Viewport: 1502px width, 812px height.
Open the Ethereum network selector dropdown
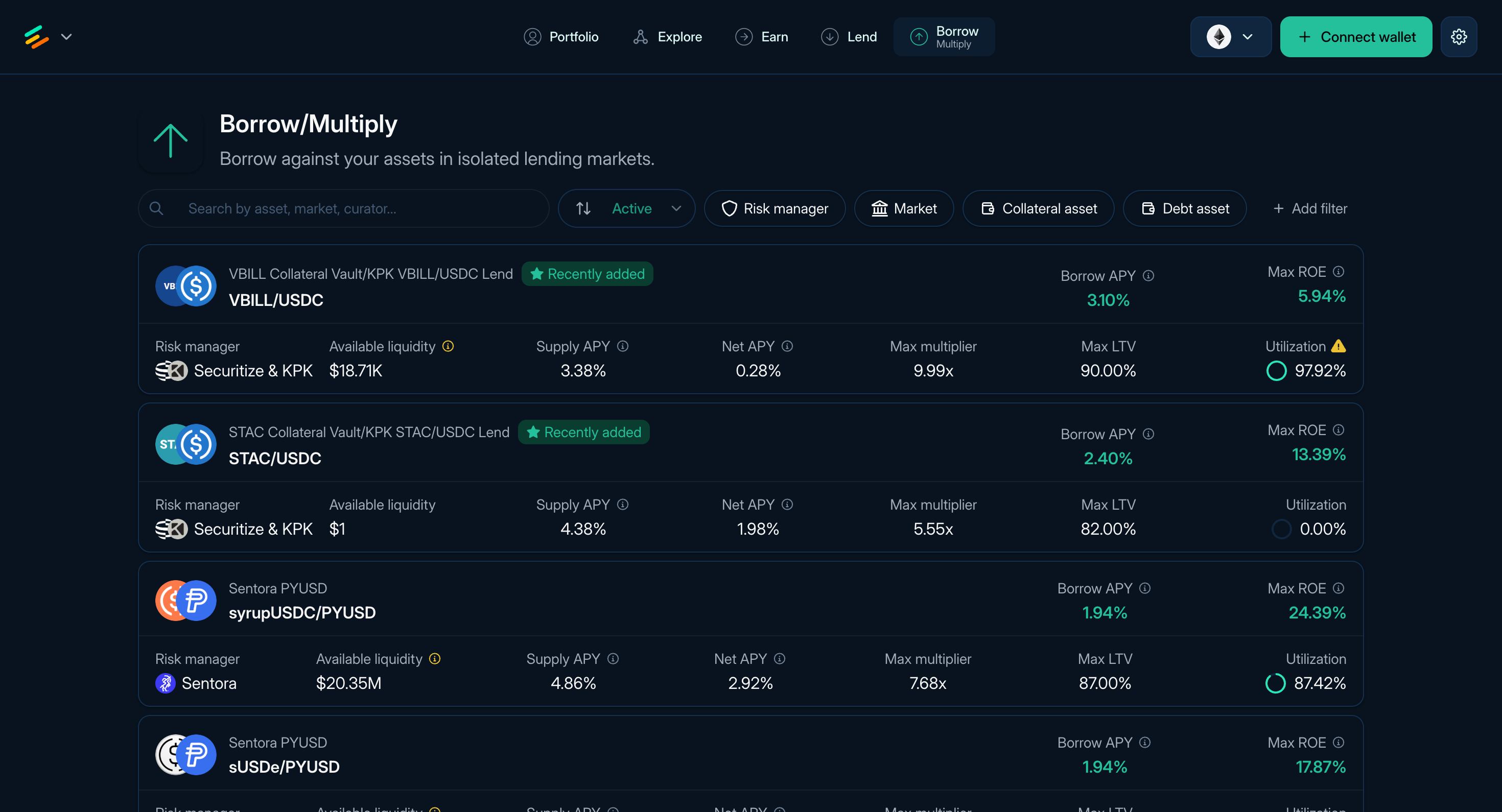pos(1230,37)
